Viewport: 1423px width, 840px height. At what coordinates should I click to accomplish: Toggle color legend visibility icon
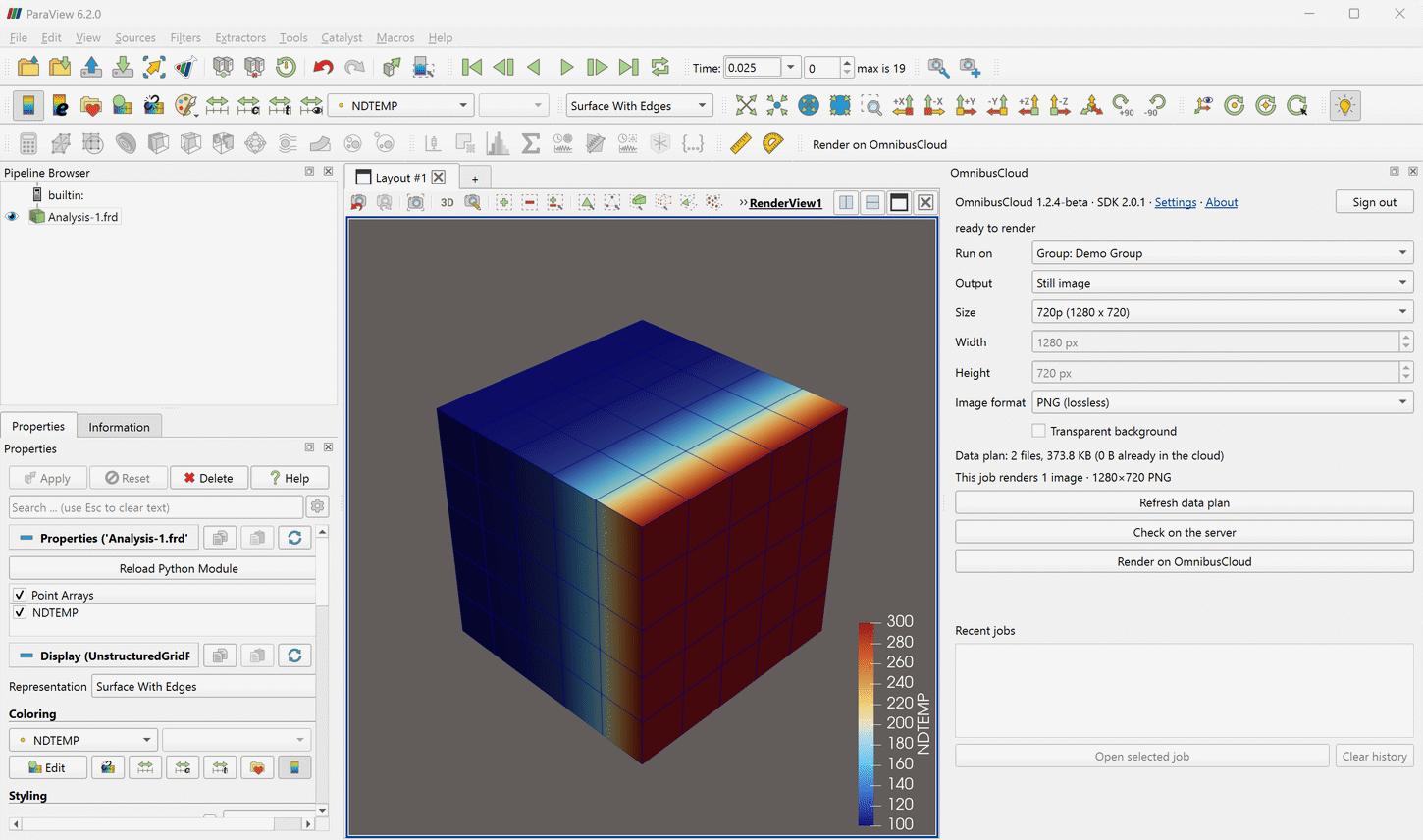point(28,106)
